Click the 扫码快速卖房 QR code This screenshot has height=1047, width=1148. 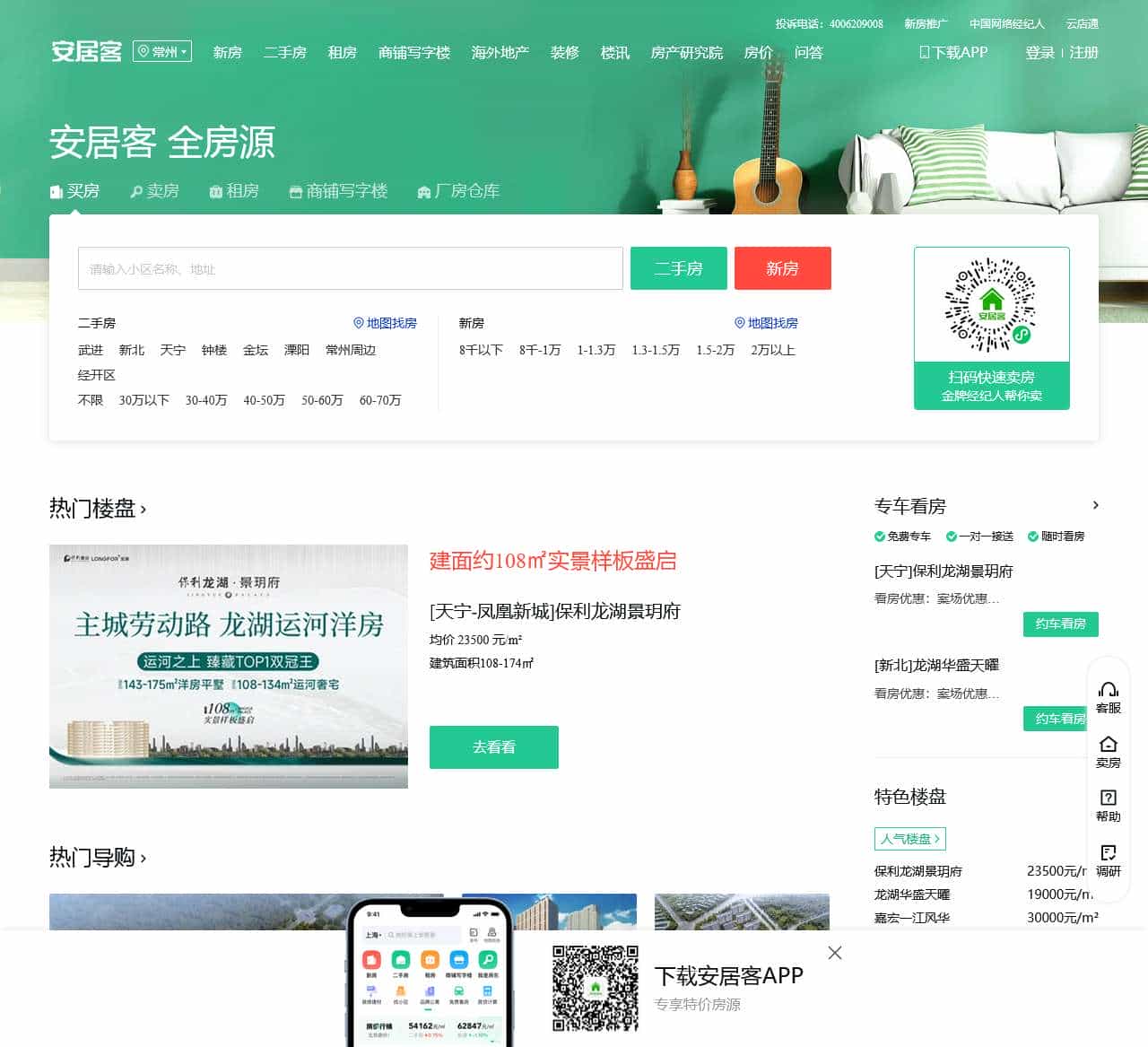point(992,306)
